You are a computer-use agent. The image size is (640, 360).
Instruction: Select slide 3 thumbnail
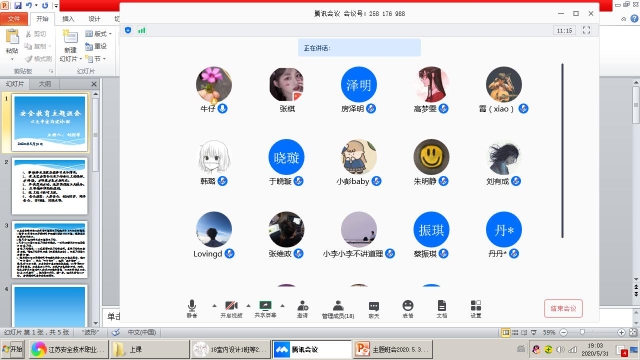coord(50,249)
